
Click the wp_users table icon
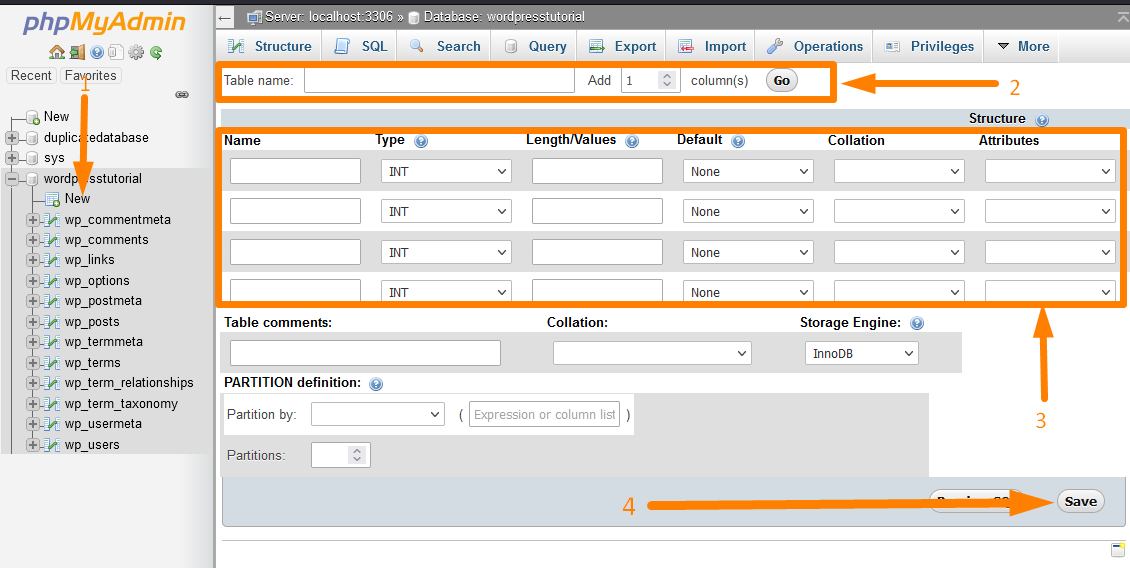coord(51,445)
